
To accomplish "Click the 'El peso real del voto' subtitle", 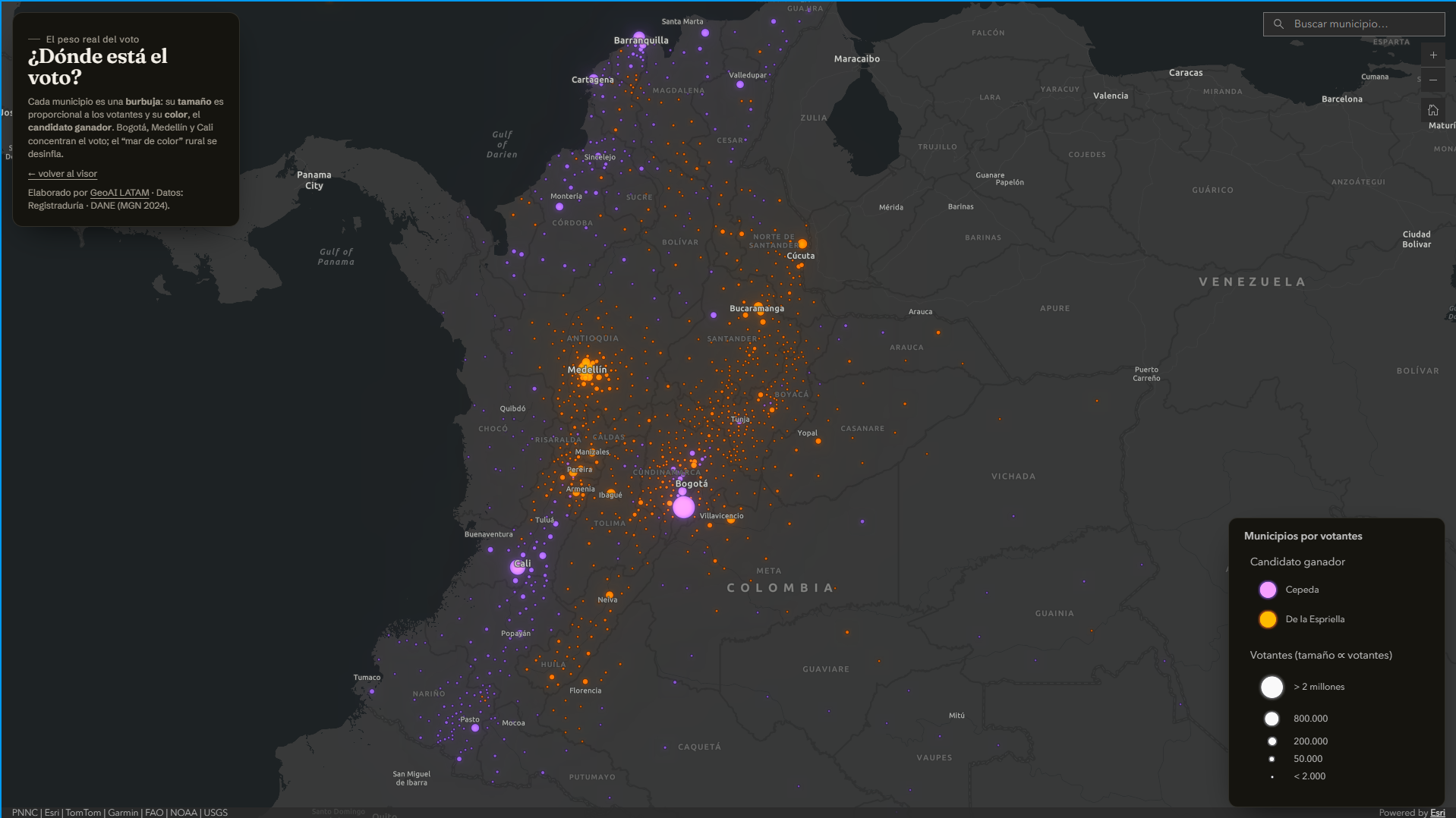I will 93,39.
